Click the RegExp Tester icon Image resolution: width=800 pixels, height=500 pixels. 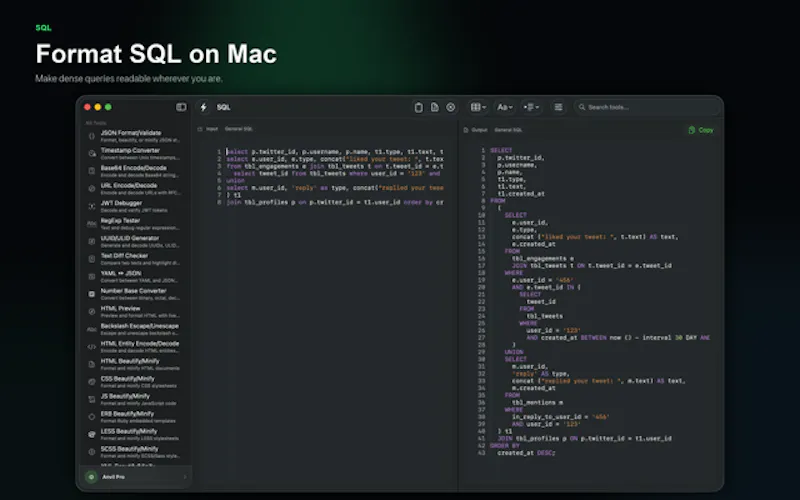point(92,224)
